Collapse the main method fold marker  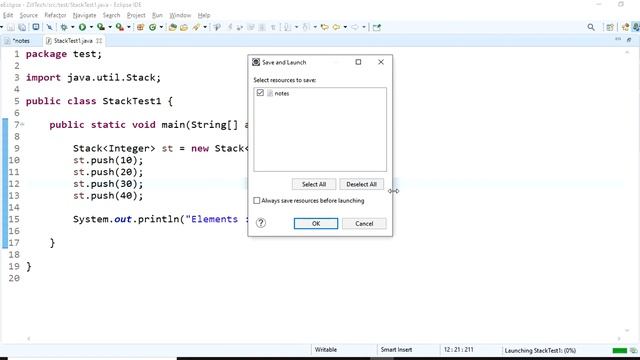pos(22,124)
